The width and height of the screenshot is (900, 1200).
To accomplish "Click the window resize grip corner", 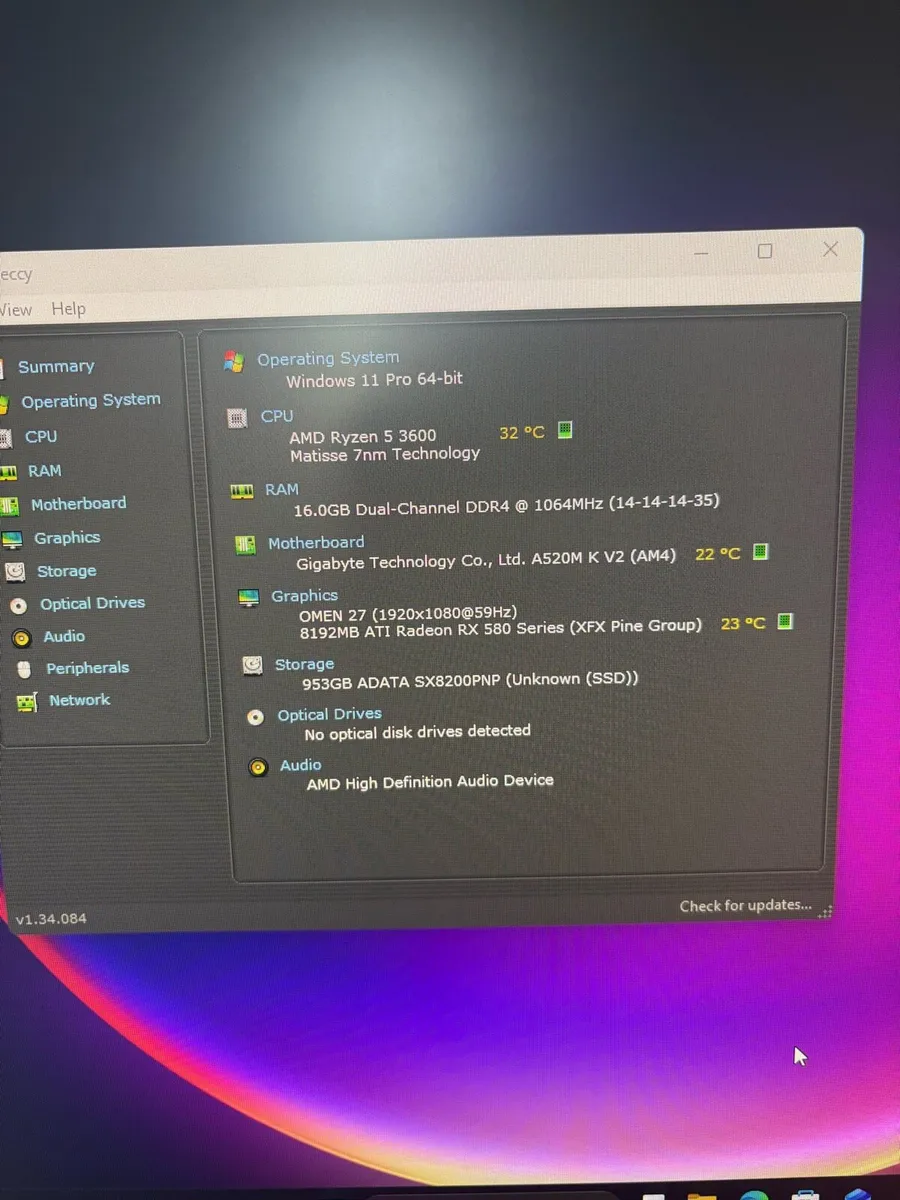I will pos(826,911).
